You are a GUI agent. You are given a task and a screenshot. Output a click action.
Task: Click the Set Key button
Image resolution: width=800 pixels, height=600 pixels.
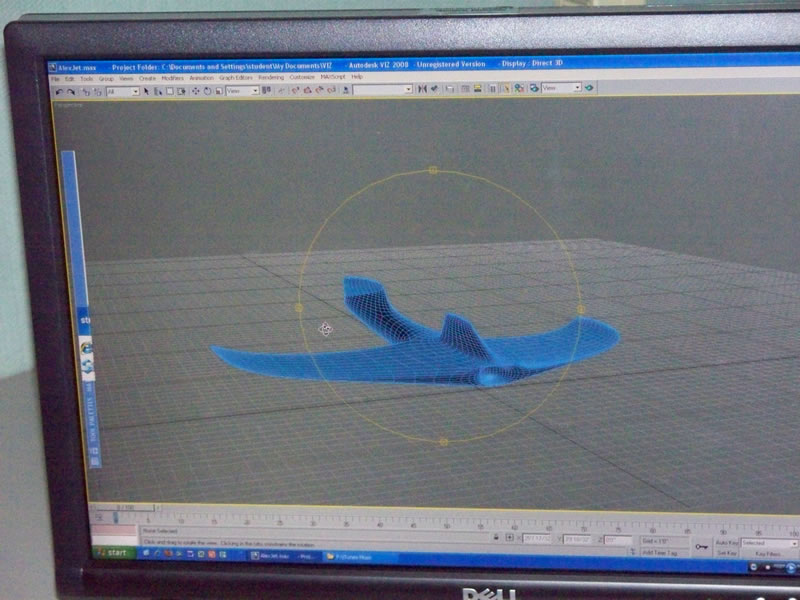tap(728, 554)
